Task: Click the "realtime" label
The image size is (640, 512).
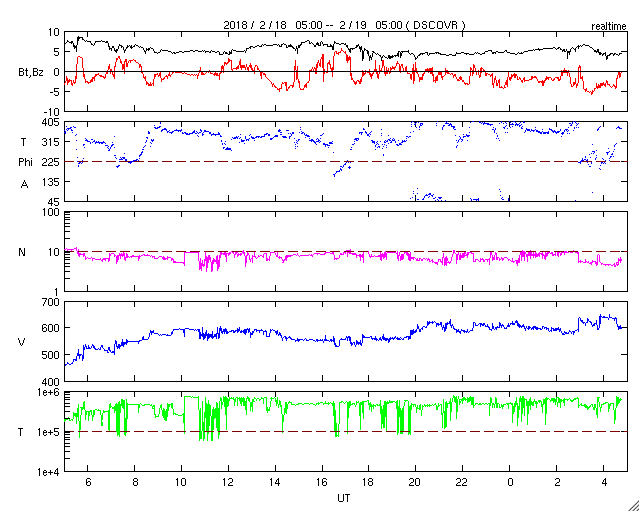Action: coord(609,27)
